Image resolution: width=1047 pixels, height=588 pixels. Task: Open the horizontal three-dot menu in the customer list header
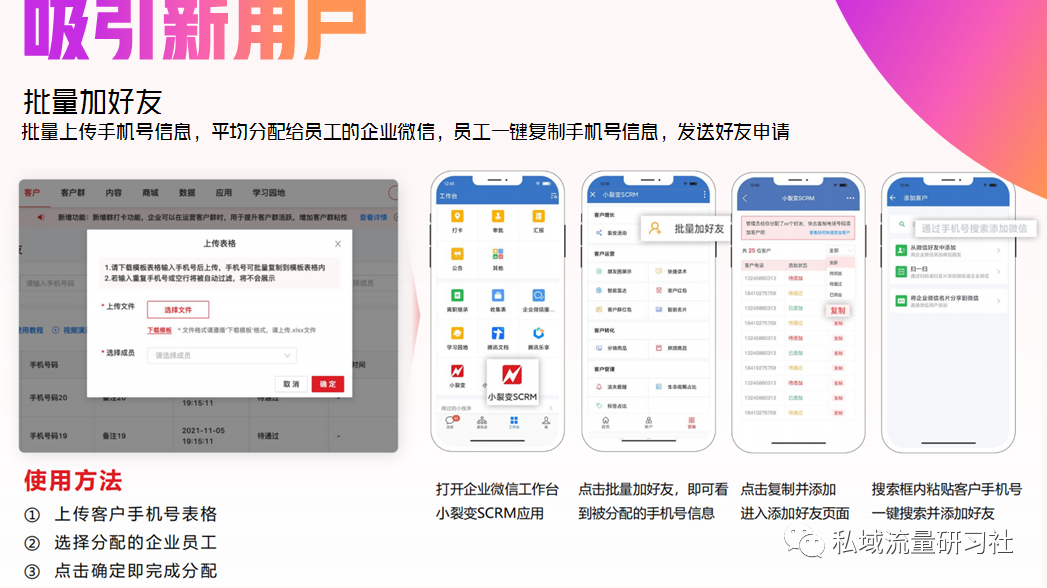(x=850, y=198)
